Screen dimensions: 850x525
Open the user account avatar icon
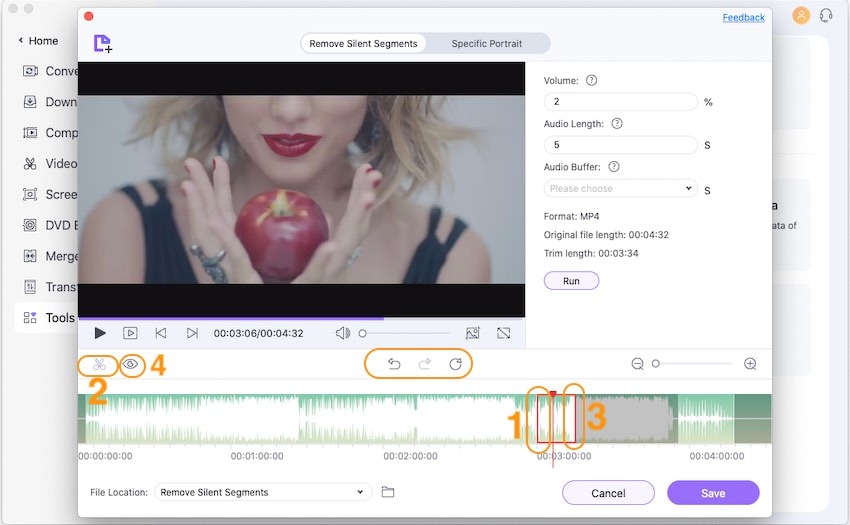(801, 15)
